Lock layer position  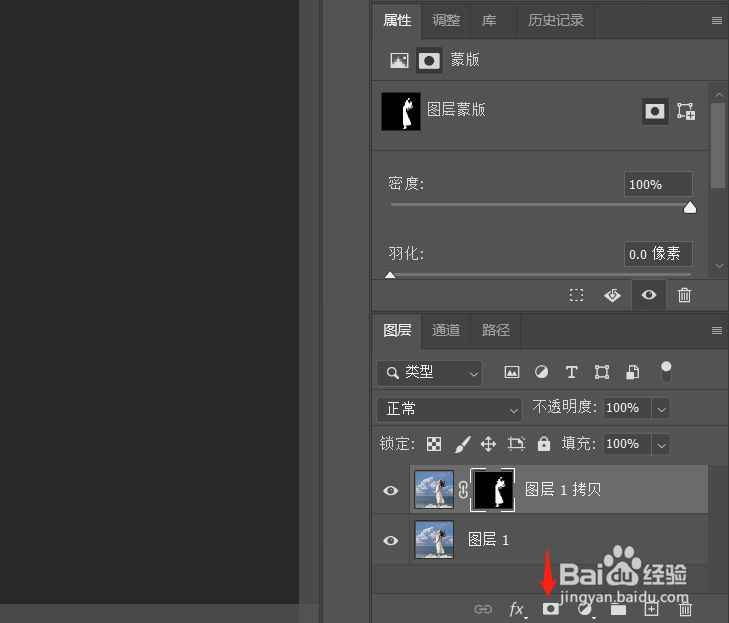pyautogui.click(x=488, y=444)
